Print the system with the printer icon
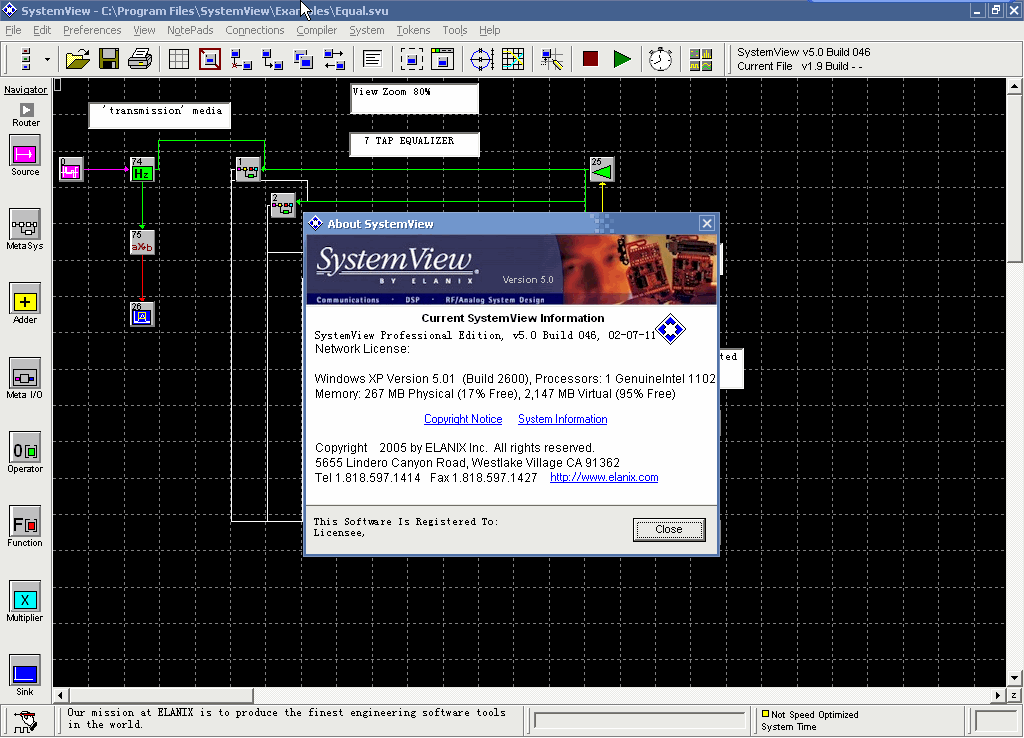 click(x=140, y=59)
